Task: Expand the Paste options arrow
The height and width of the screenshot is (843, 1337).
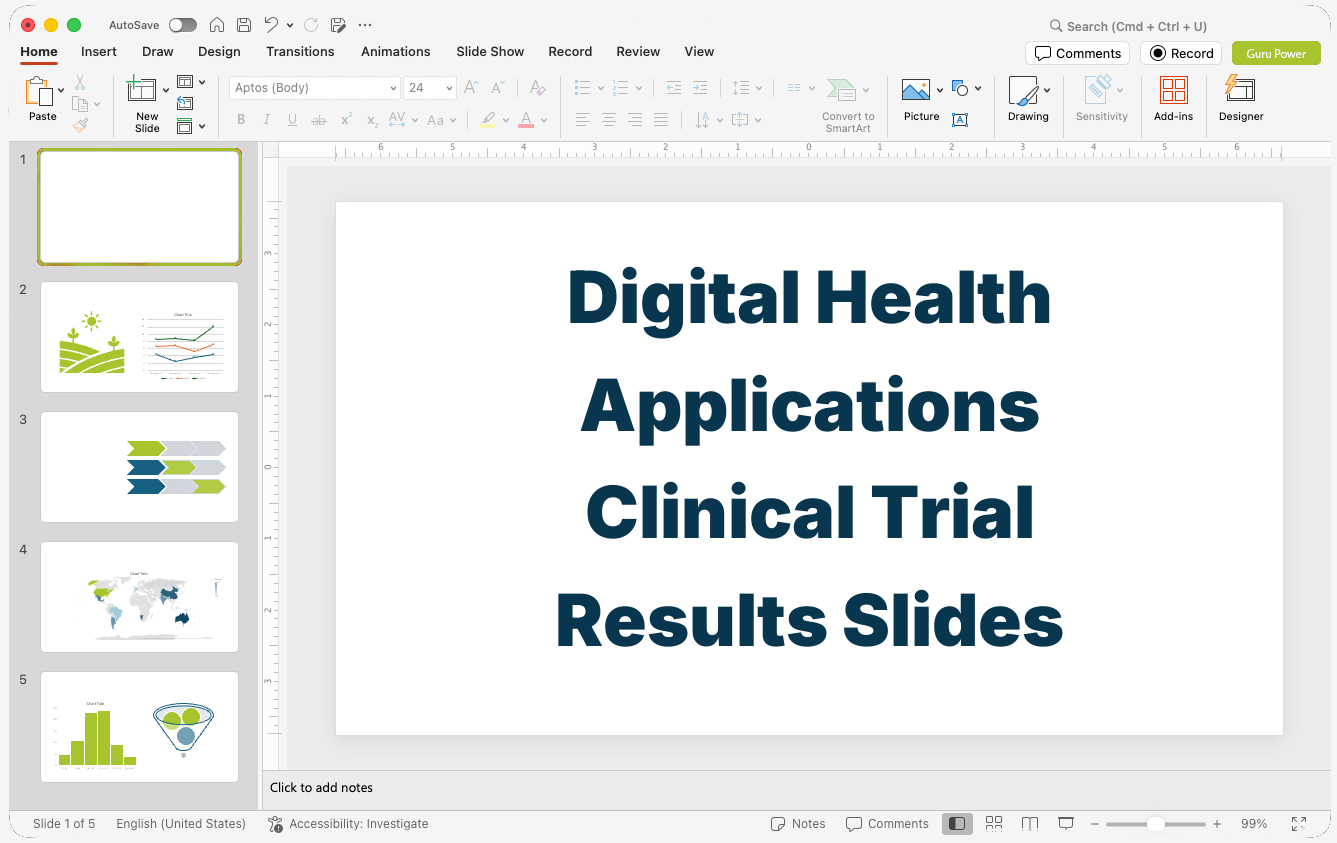Action: pos(61,90)
